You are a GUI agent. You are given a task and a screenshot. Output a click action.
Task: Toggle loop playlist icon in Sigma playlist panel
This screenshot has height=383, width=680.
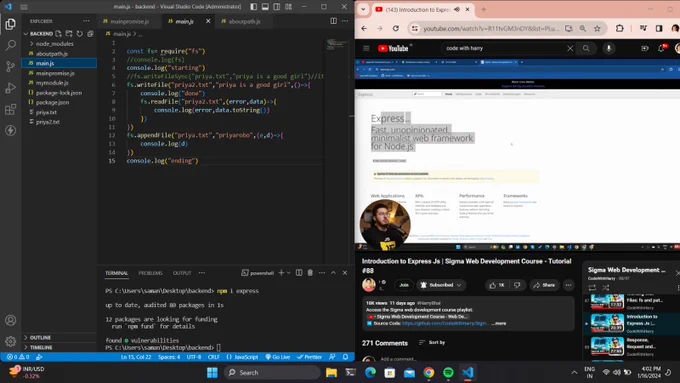point(592,288)
